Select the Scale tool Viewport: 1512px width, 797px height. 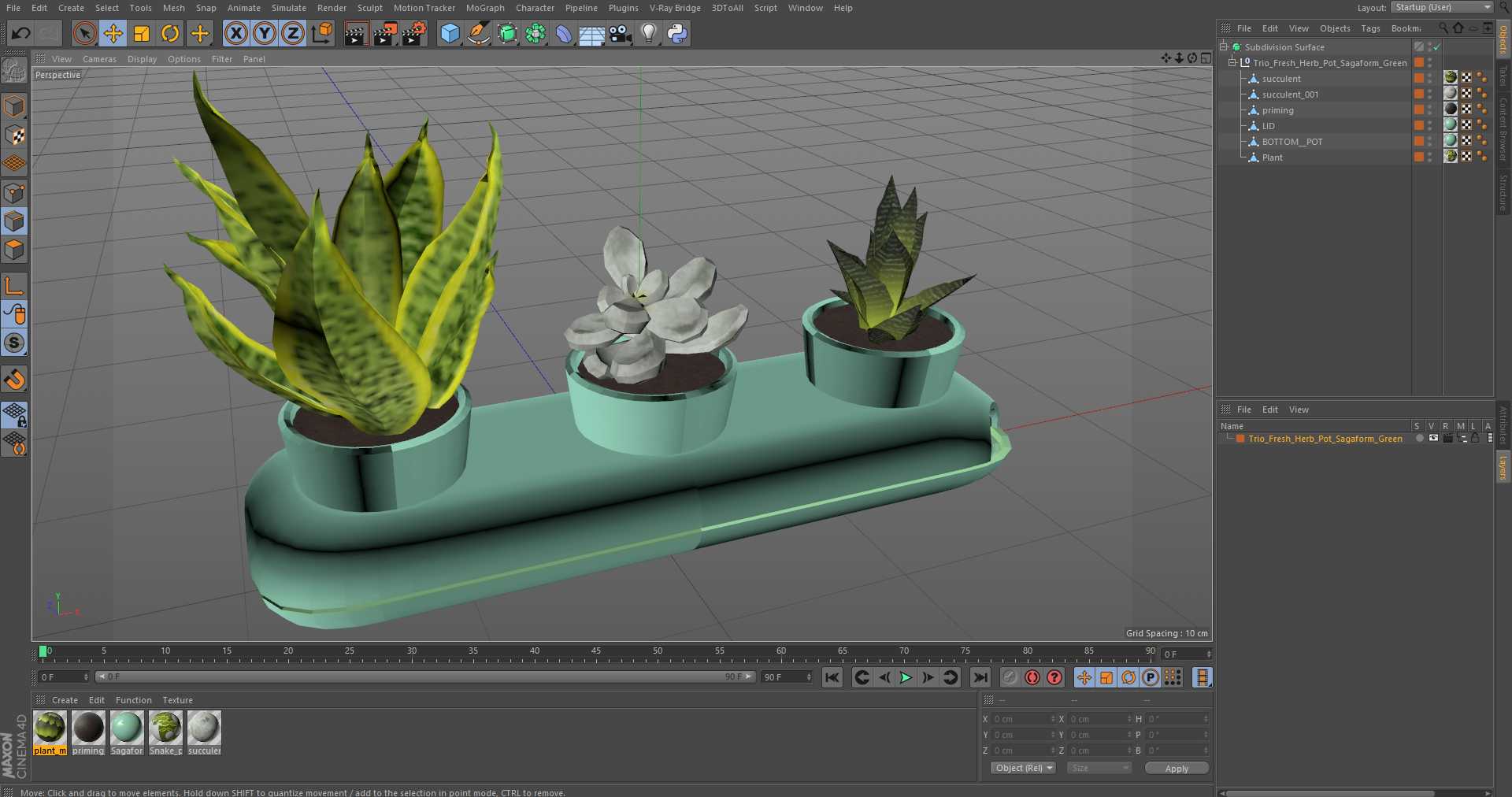(x=142, y=33)
